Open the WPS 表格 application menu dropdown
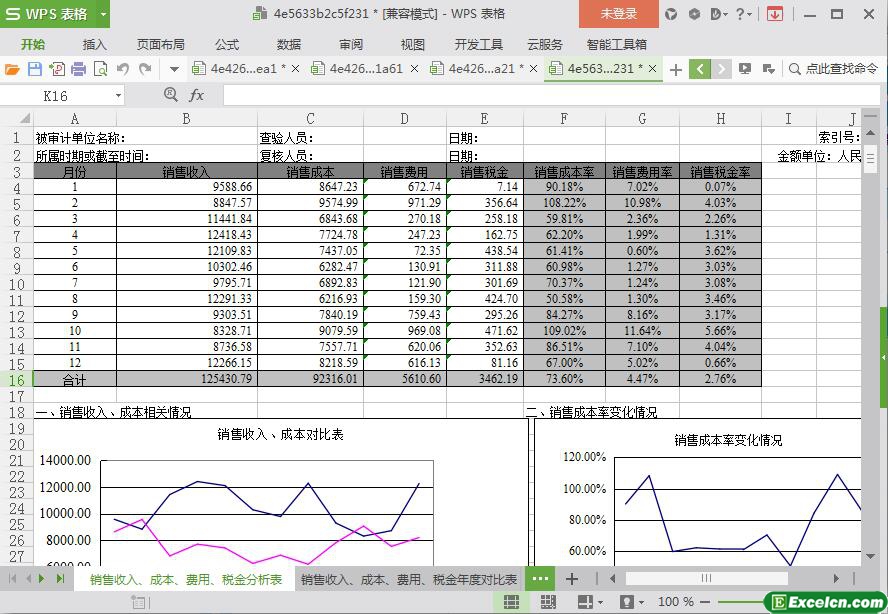888x614 pixels. (98, 14)
